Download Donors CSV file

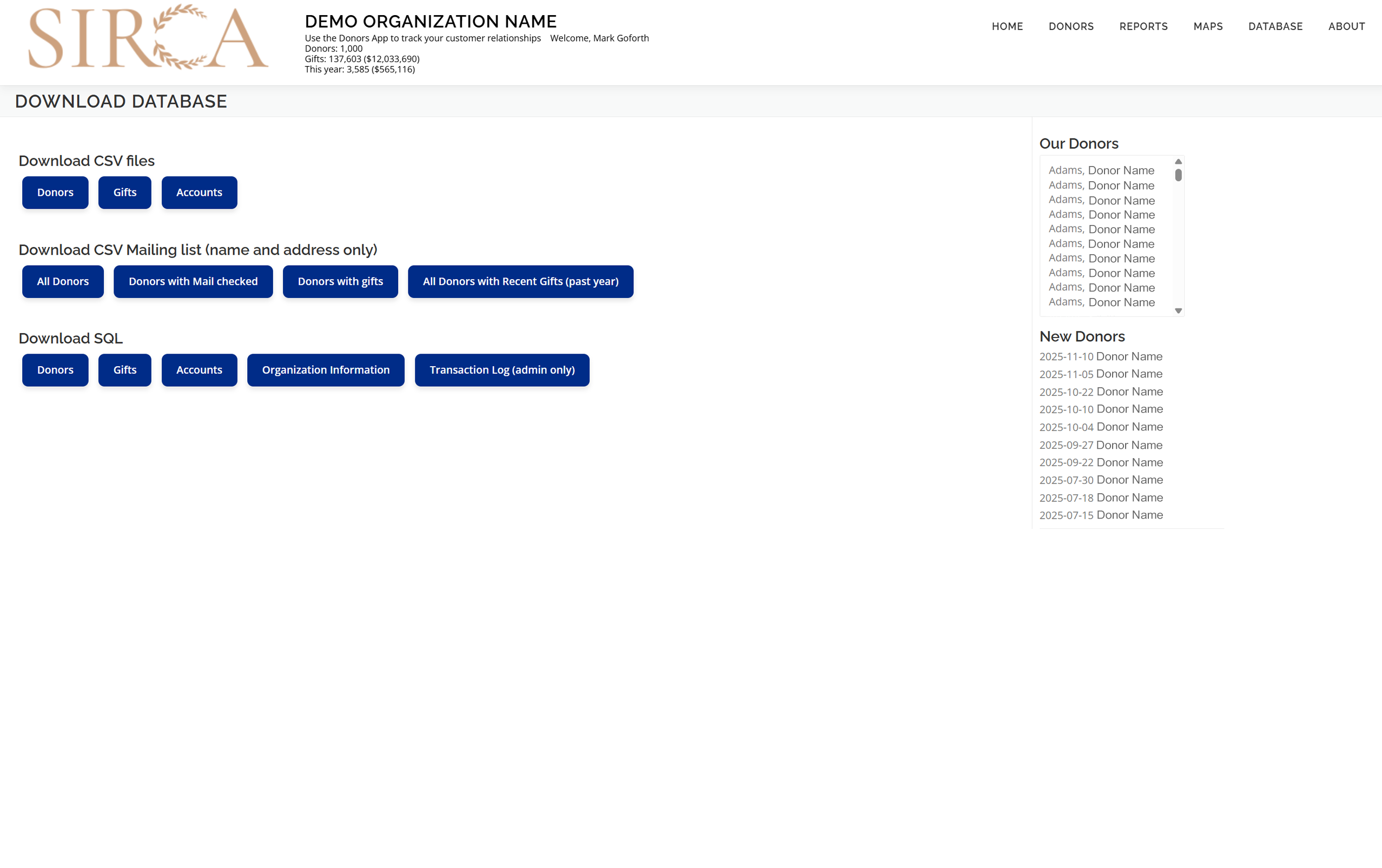(x=55, y=192)
